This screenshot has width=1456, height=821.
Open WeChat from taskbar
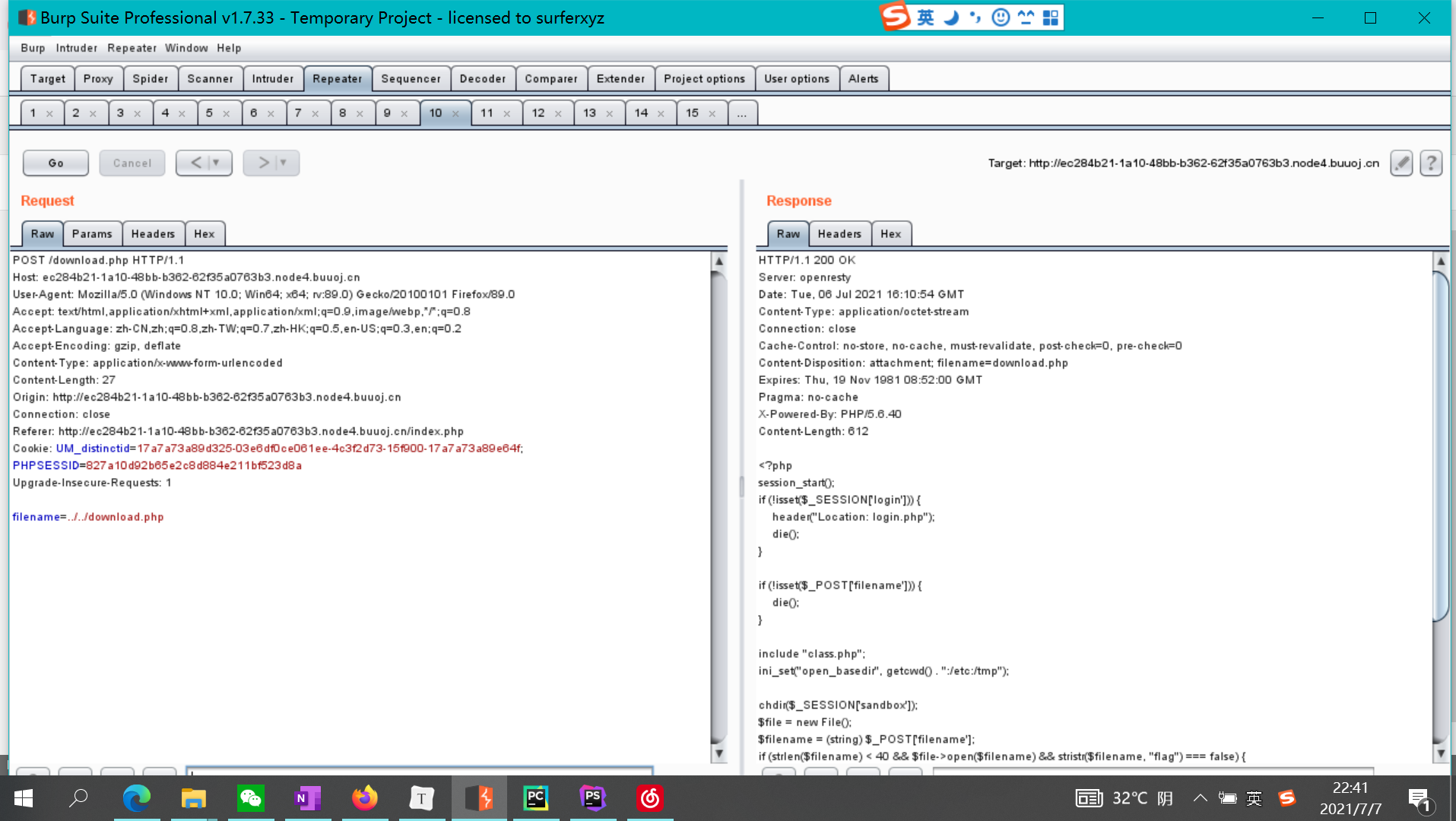251,798
